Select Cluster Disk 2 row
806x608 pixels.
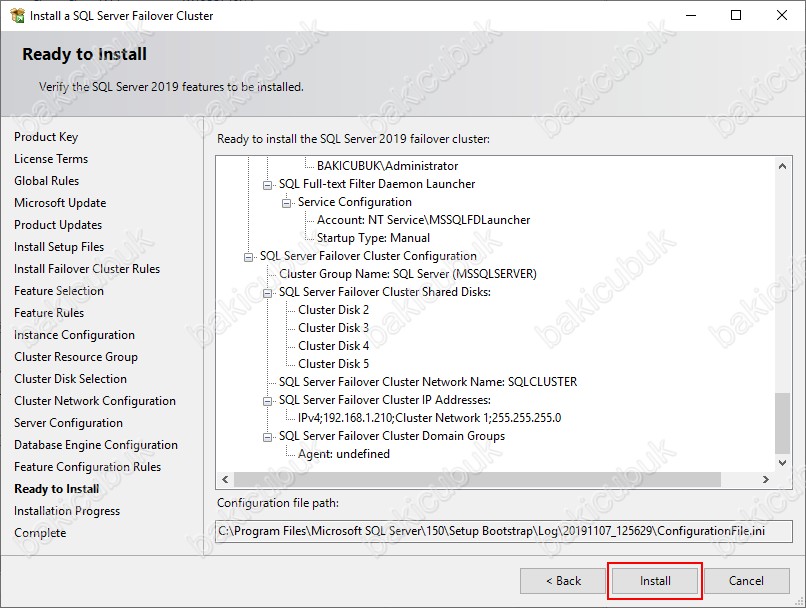click(333, 310)
